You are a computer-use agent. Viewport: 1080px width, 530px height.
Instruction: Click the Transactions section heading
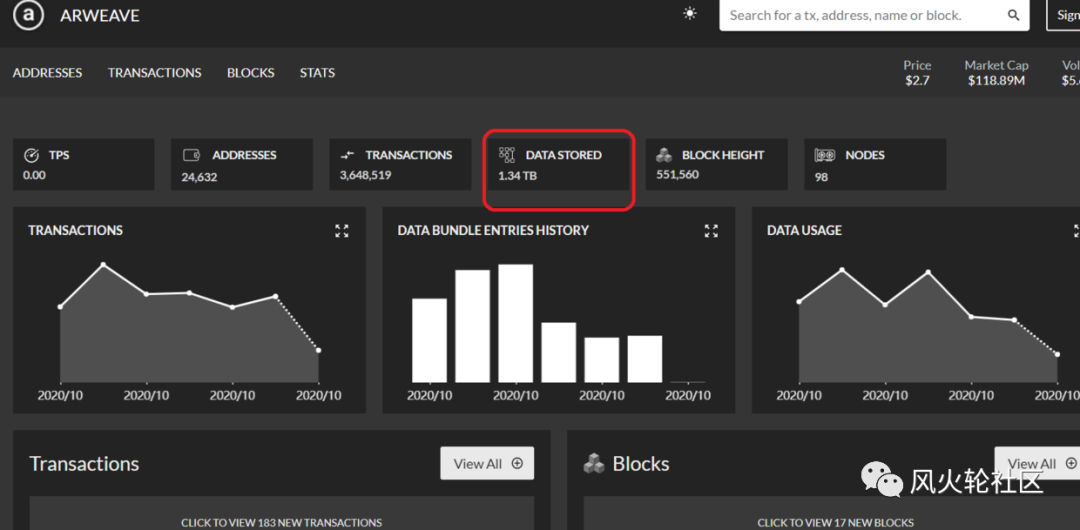pos(84,463)
